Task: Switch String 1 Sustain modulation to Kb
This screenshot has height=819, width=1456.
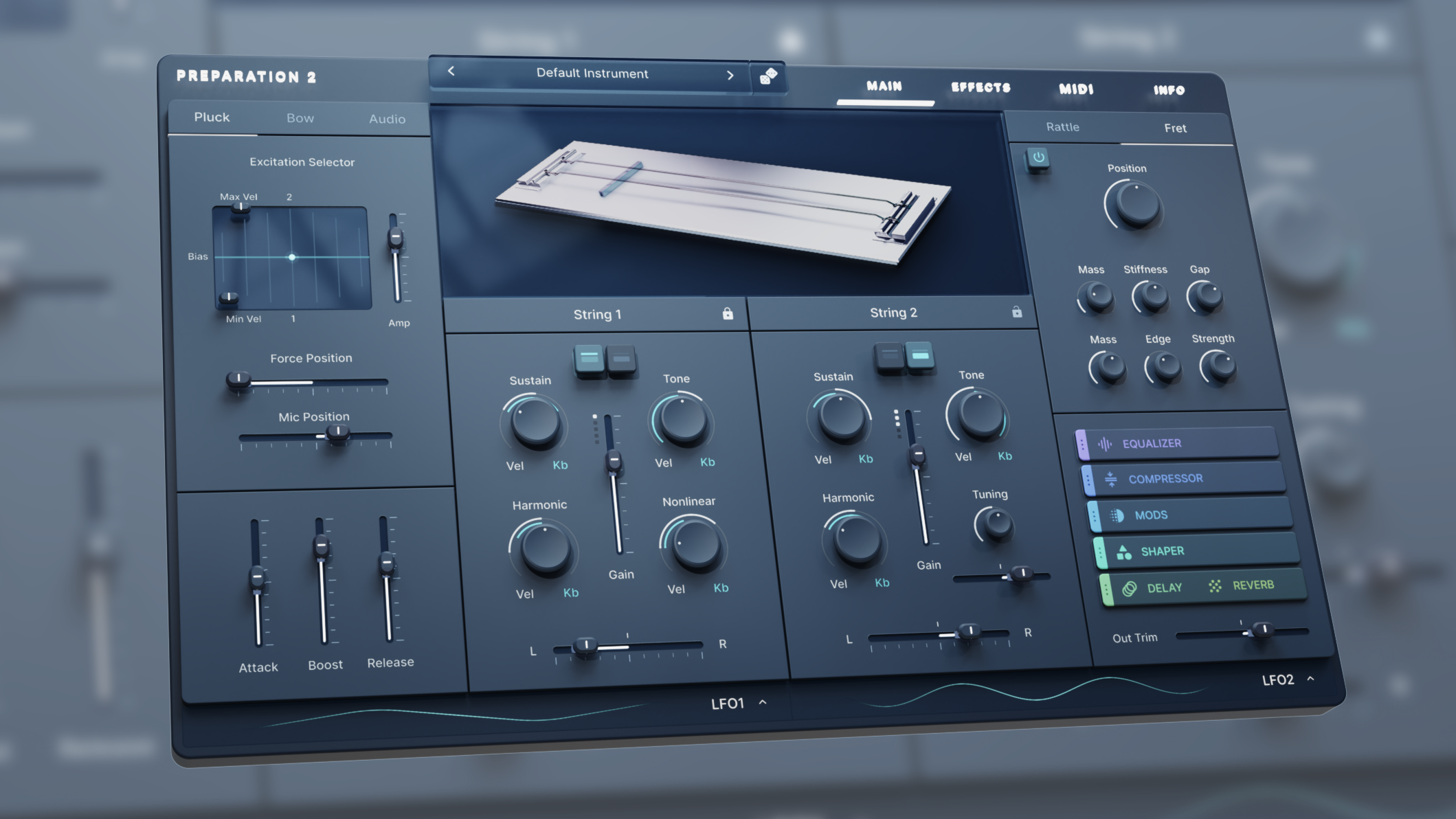Action: click(x=559, y=464)
